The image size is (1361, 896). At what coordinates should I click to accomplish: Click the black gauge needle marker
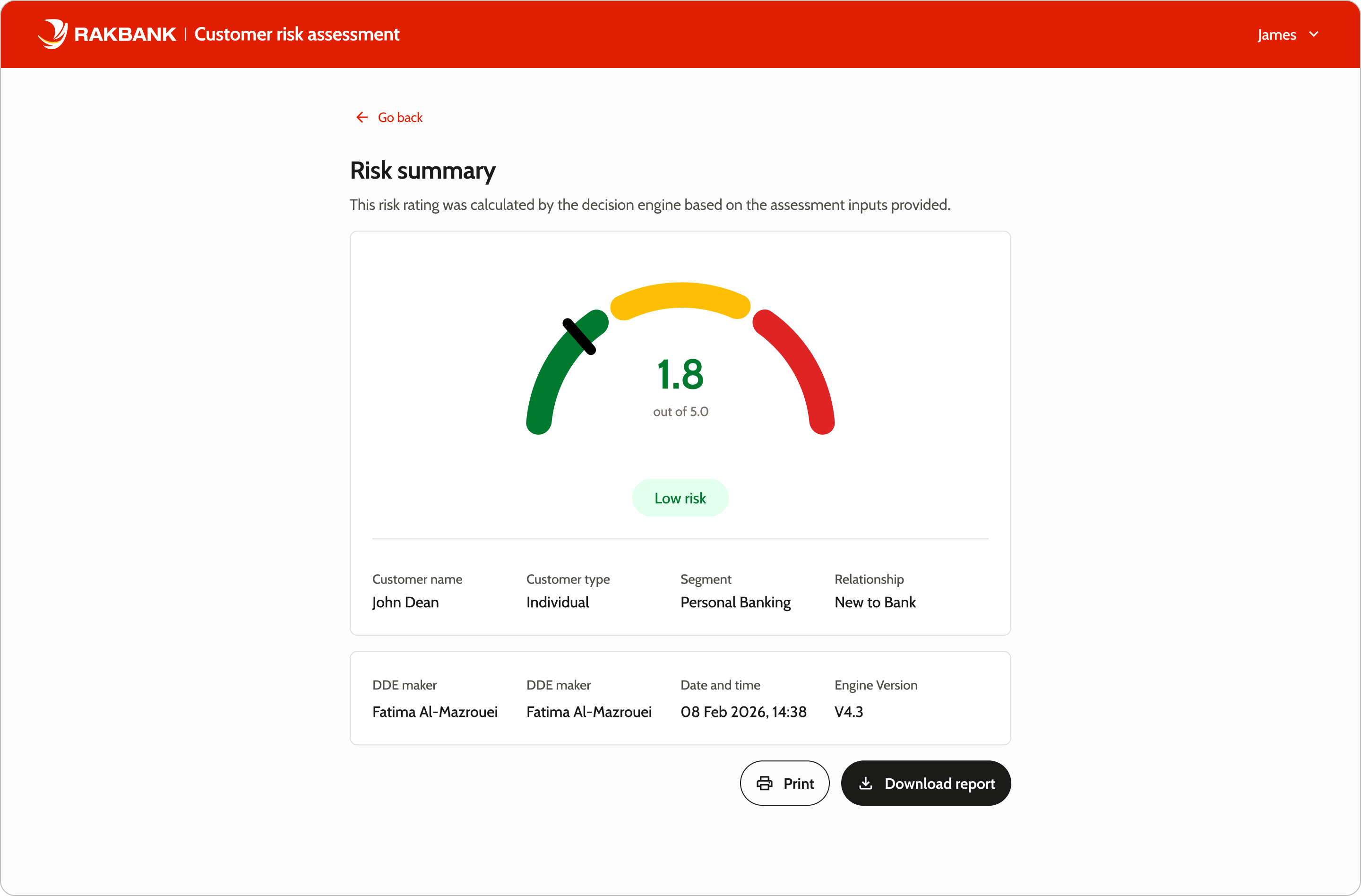(x=579, y=337)
